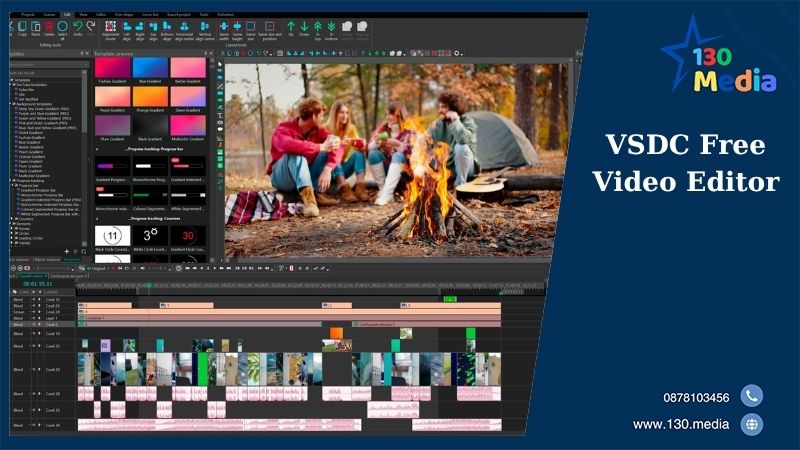The image size is (800, 450).
Task: Expand the Arrows tree node
Action: (x=14, y=229)
